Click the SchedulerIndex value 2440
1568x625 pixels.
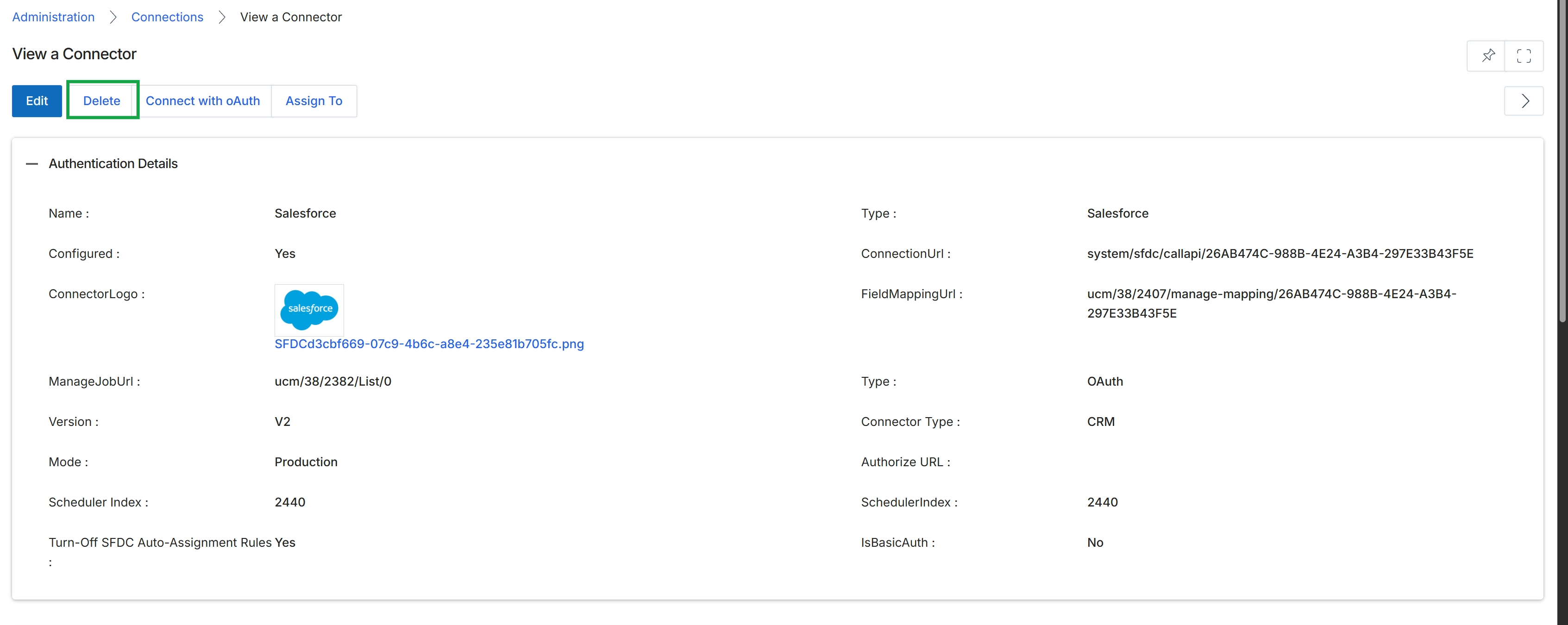click(1102, 503)
